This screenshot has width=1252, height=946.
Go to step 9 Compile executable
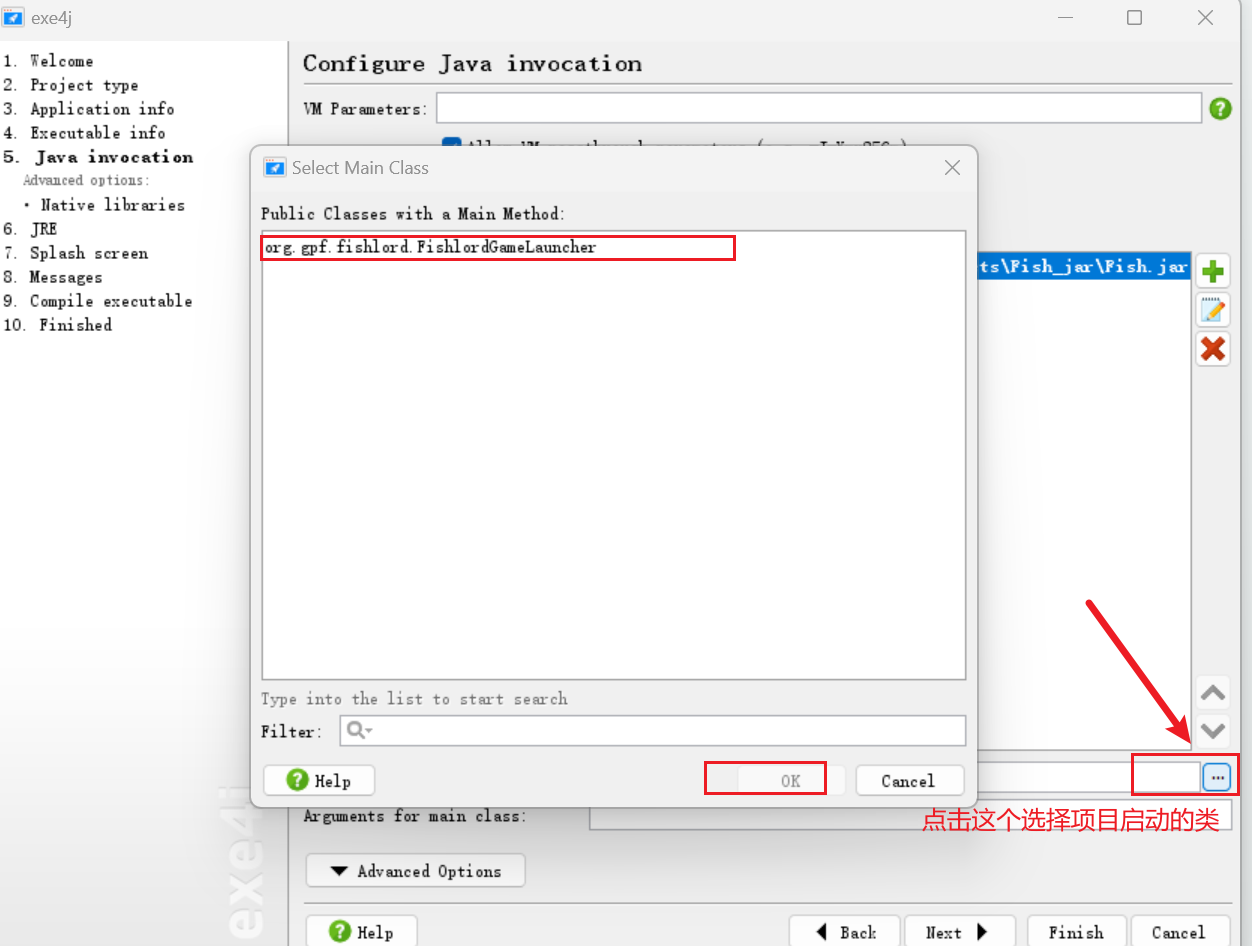[97, 301]
